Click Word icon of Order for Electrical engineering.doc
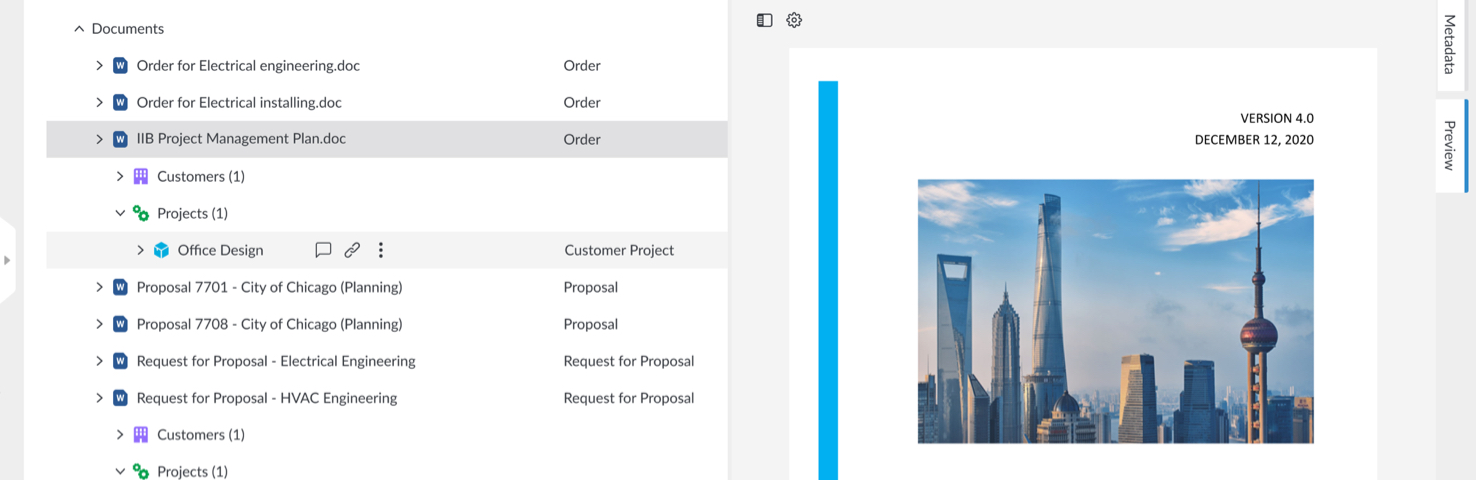The height and width of the screenshot is (480, 1476). point(120,66)
